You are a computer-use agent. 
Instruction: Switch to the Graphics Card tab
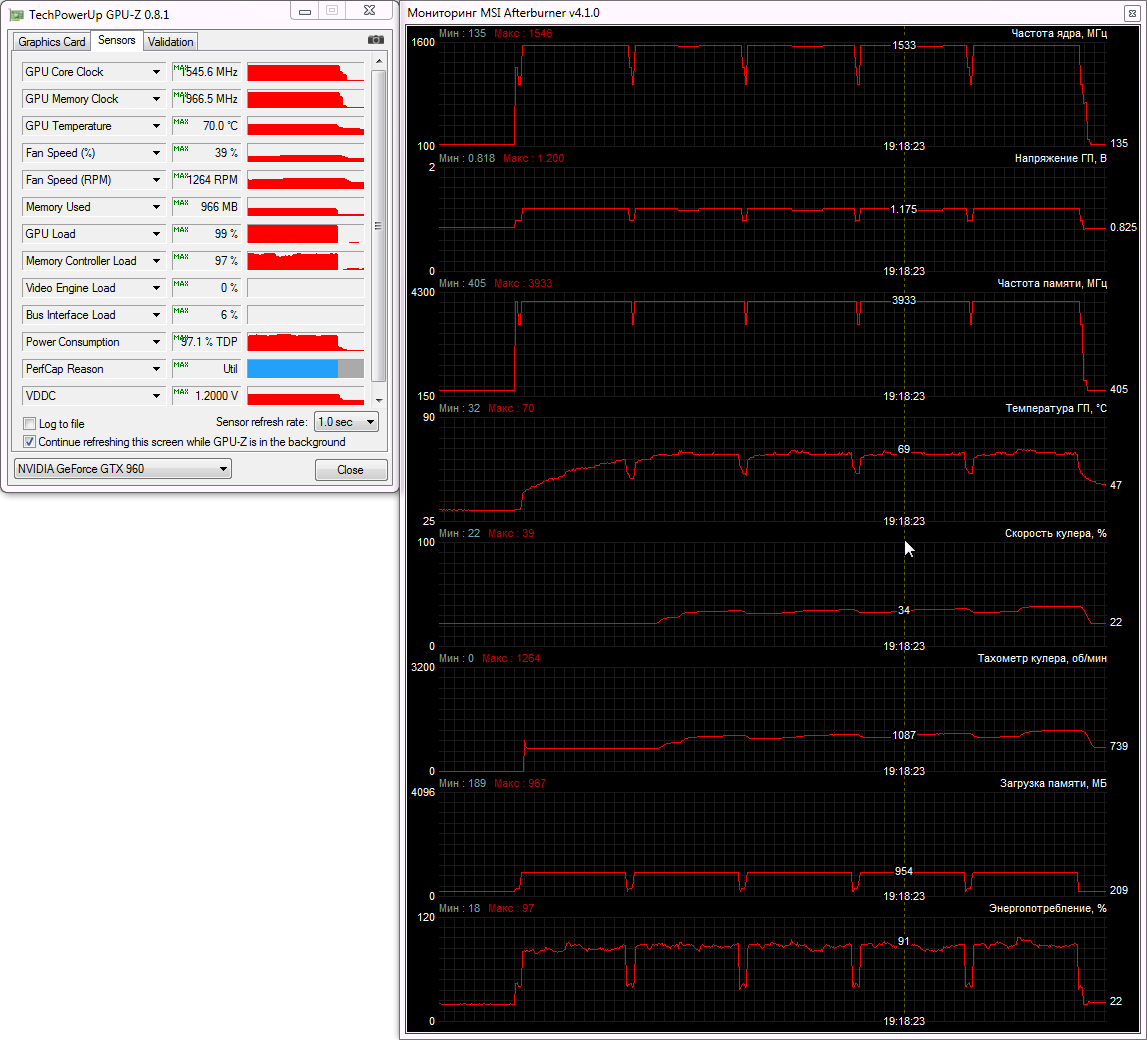tap(52, 42)
